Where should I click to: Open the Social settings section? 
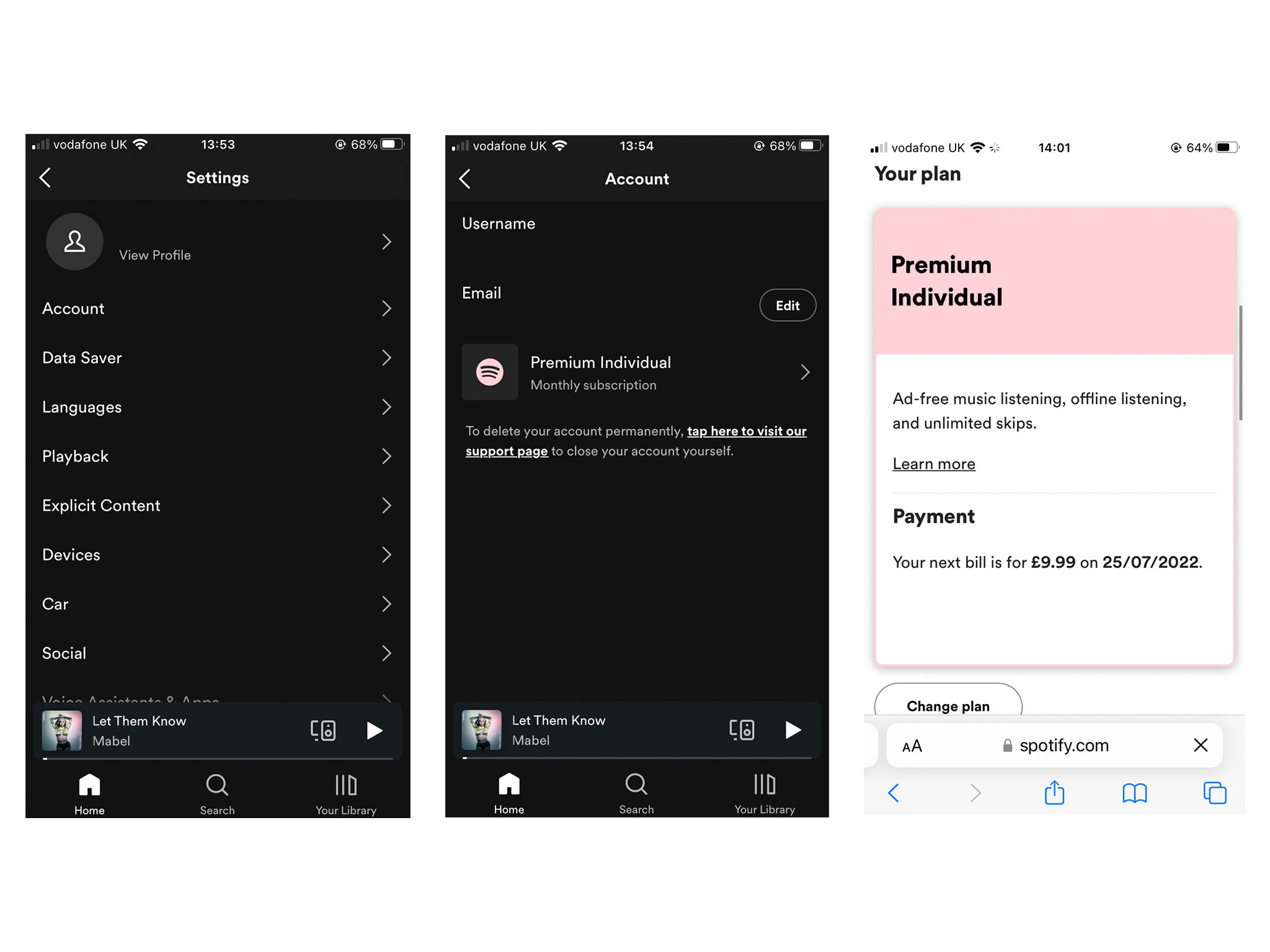click(214, 652)
